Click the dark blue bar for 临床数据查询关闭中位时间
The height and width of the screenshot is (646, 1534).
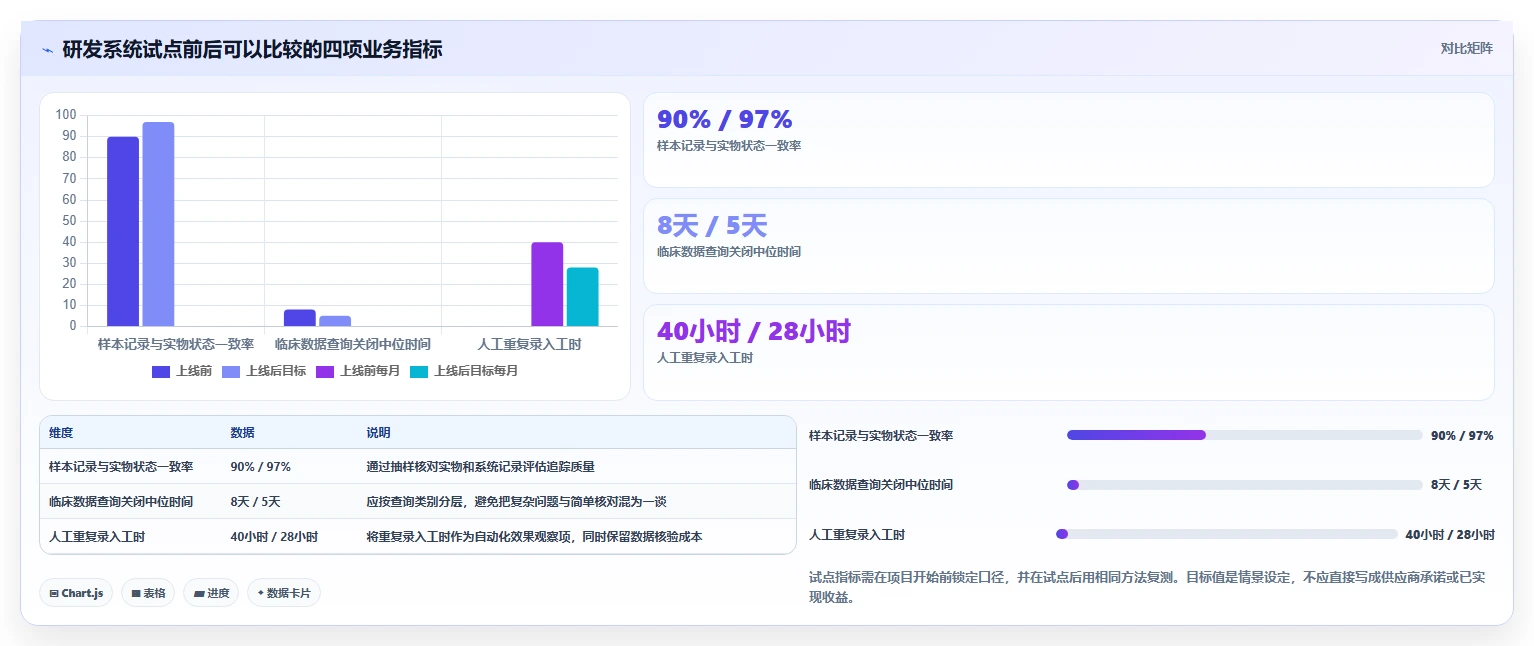point(299,318)
